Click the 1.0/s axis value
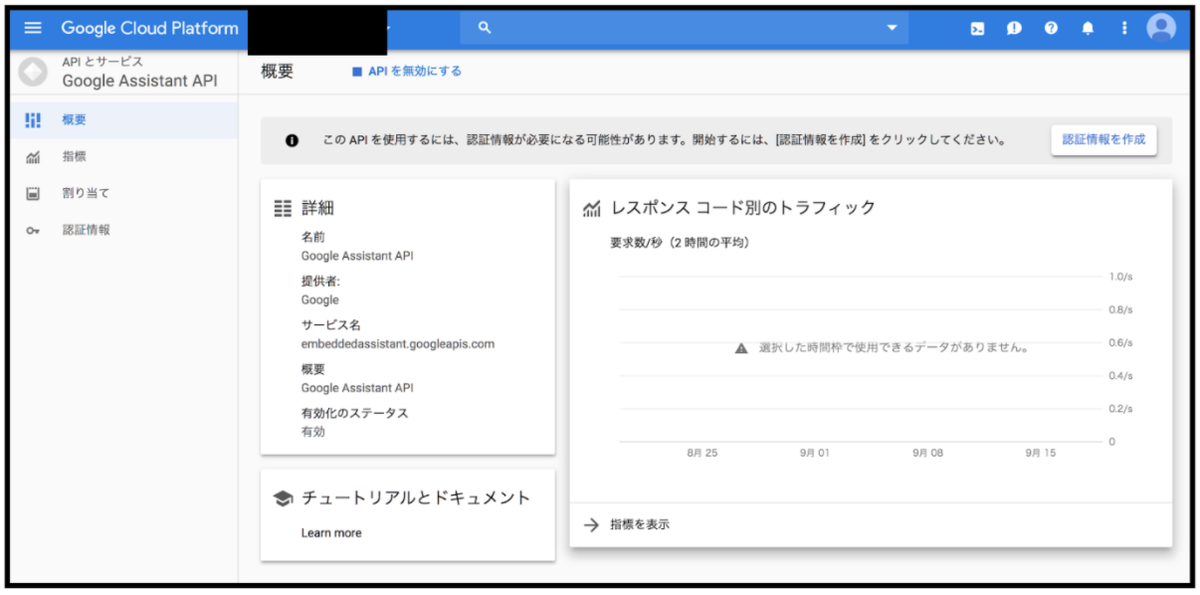This screenshot has height=595, width=1200. (x=1120, y=277)
